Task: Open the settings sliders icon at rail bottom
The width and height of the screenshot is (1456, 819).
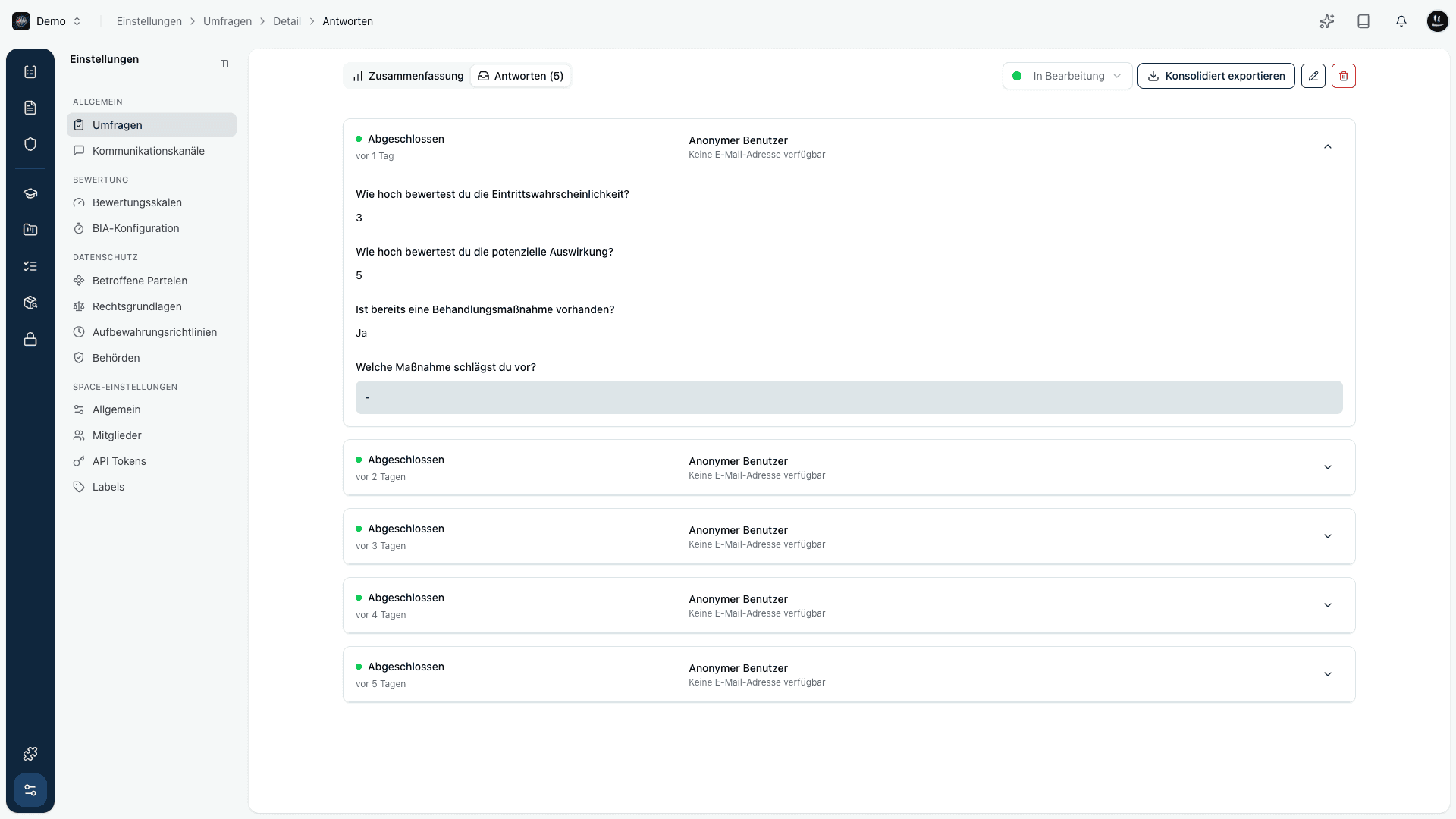Action: (x=30, y=790)
